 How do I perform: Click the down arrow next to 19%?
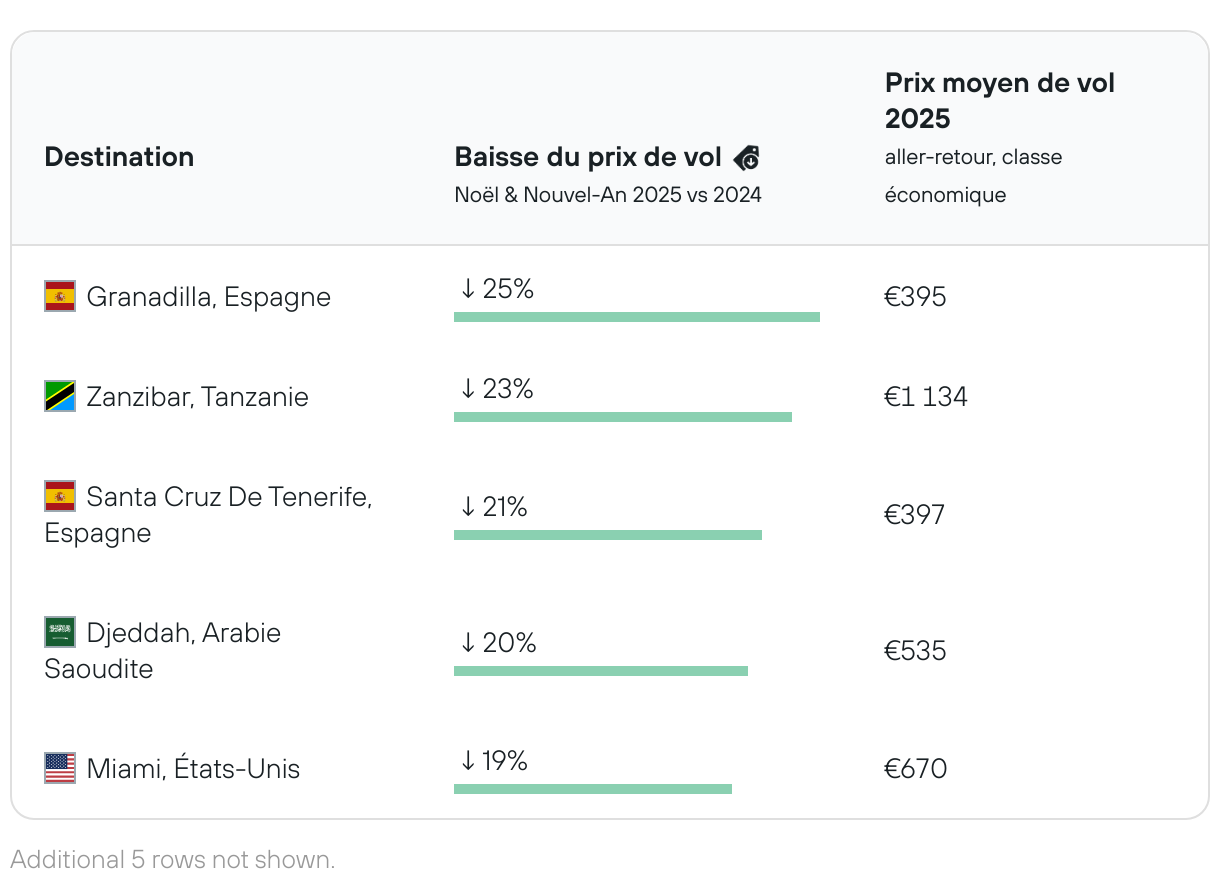pyautogui.click(x=467, y=762)
